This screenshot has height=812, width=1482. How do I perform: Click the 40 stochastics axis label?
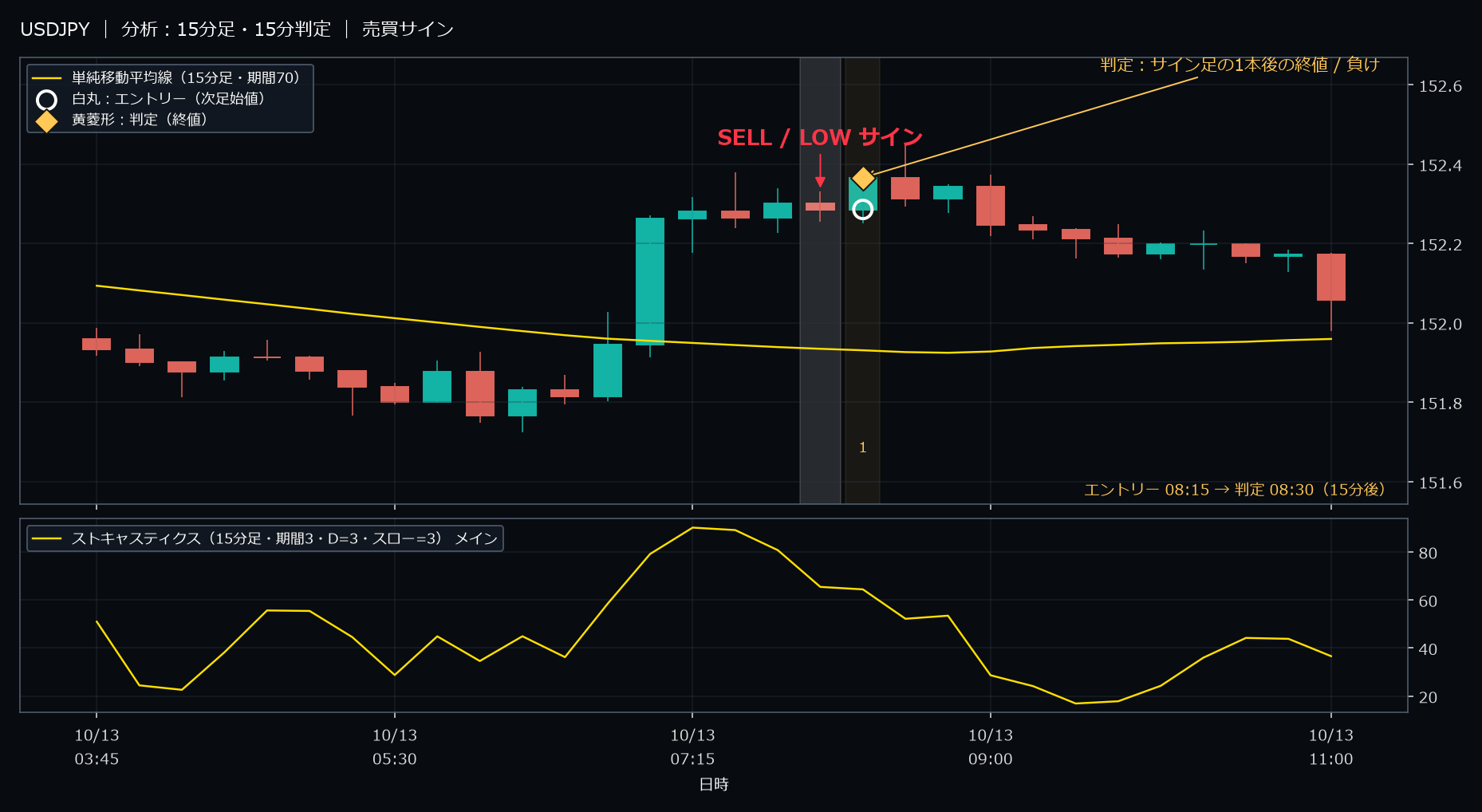pyautogui.click(x=1428, y=649)
